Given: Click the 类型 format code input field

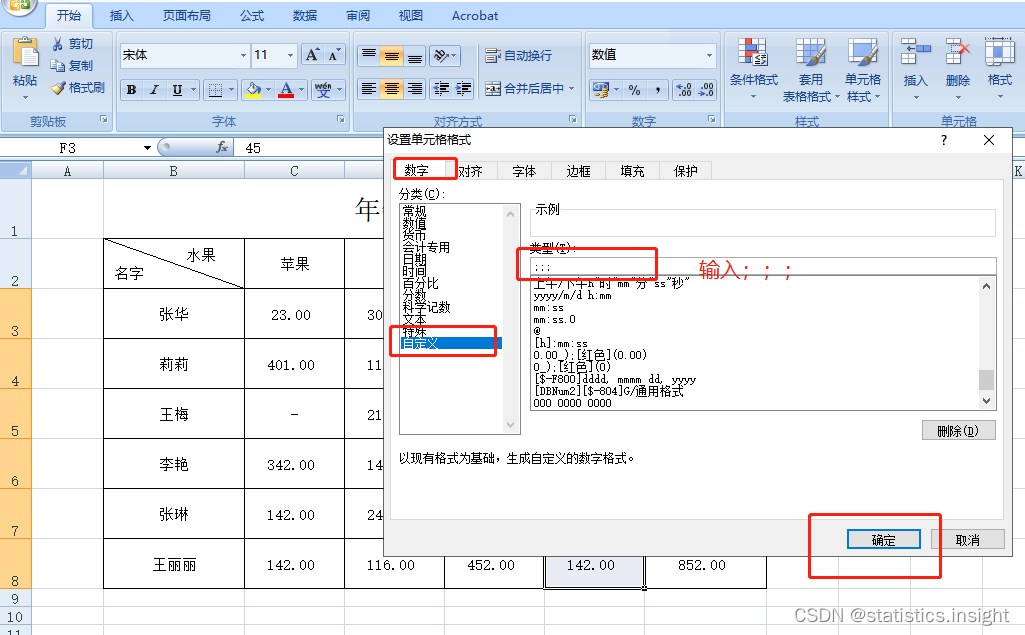Looking at the screenshot, I should pos(764,267).
